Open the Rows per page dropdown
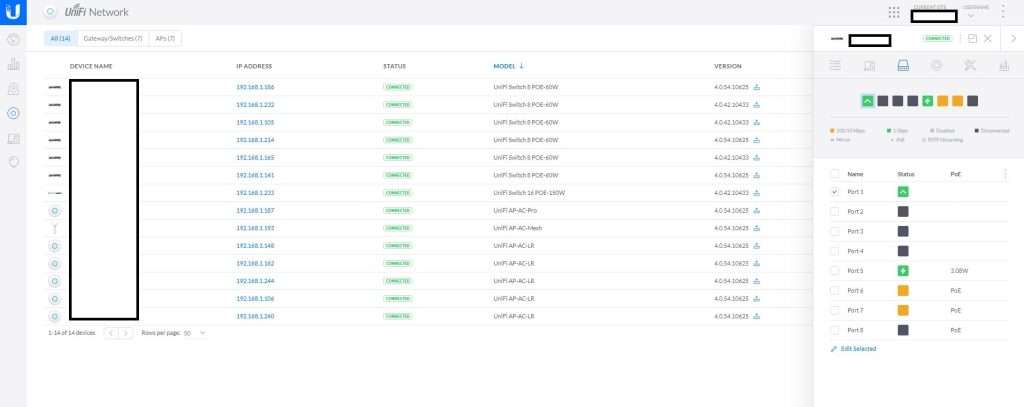Viewport: 1024px width, 407px height. click(x=194, y=333)
